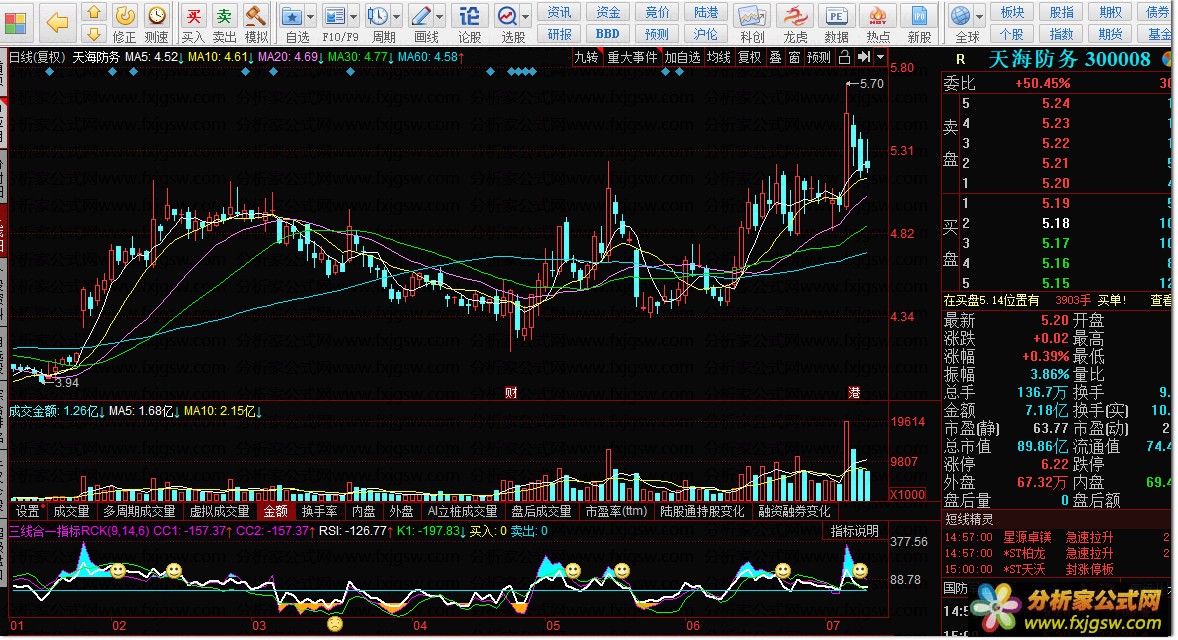This screenshot has width=1178, height=640.
Task: Click the 财 marker on the chart
Action: 511,393
